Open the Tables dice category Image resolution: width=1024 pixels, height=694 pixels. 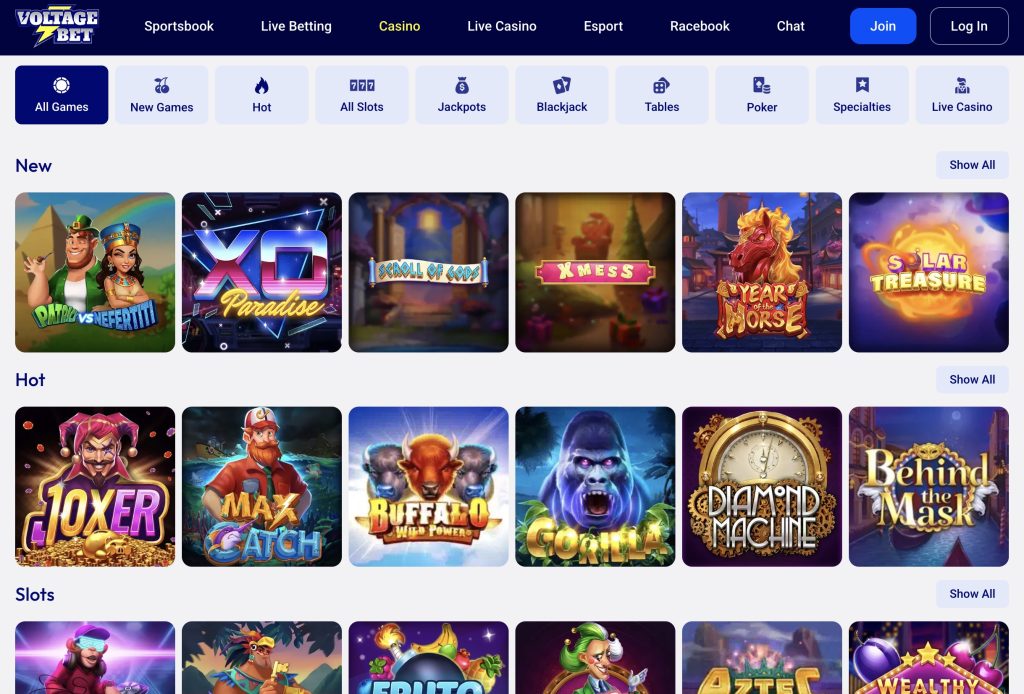click(662, 95)
